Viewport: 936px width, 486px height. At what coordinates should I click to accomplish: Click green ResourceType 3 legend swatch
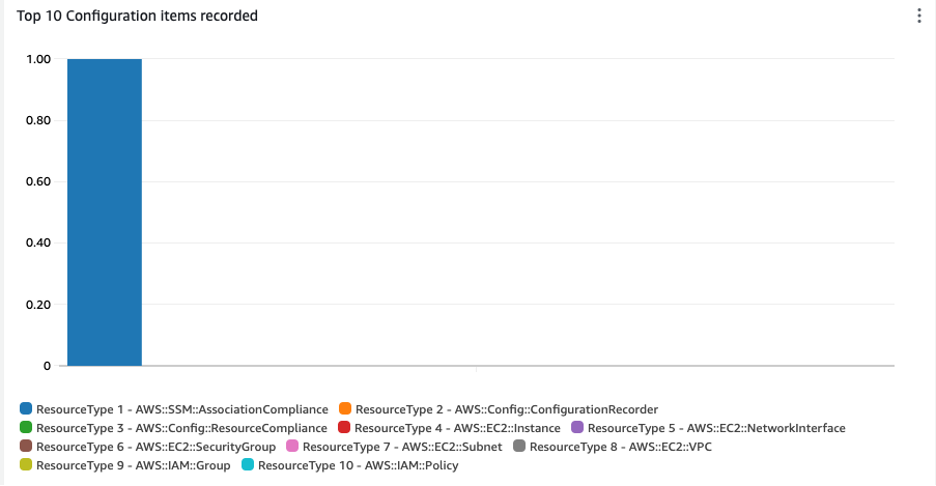26,428
